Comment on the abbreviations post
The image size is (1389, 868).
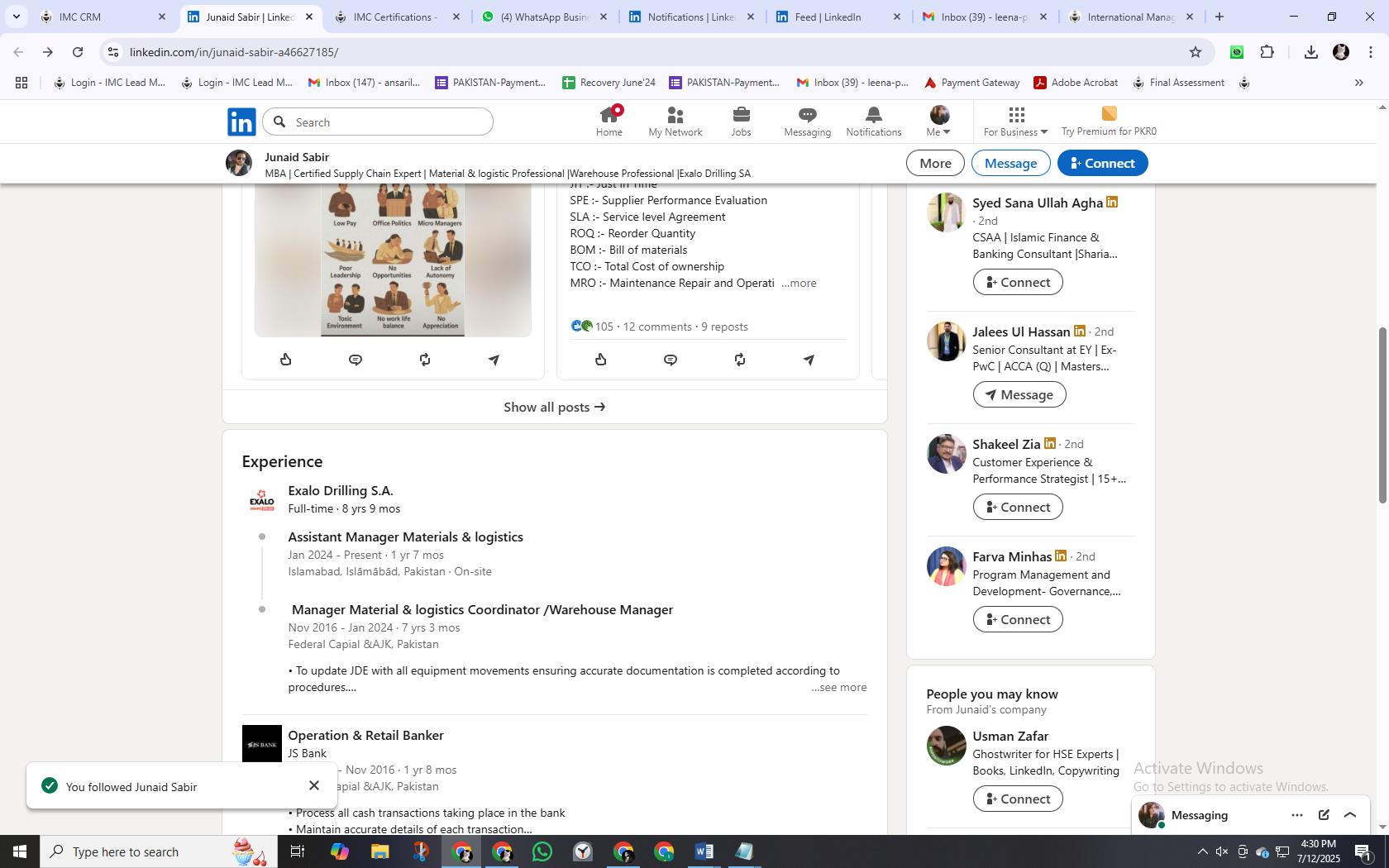pyautogui.click(x=671, y=360)
